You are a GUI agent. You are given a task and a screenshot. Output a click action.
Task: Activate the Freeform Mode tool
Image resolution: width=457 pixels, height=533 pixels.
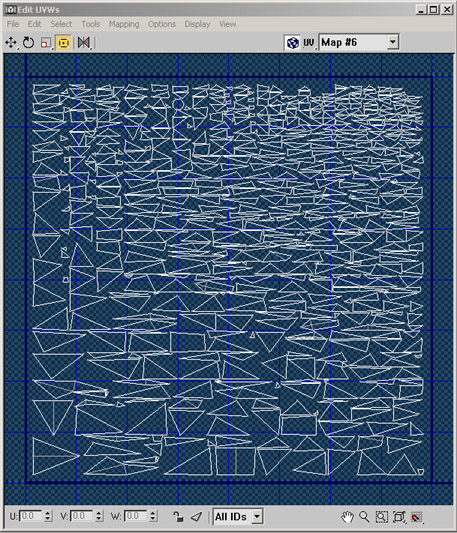(64, 43)
